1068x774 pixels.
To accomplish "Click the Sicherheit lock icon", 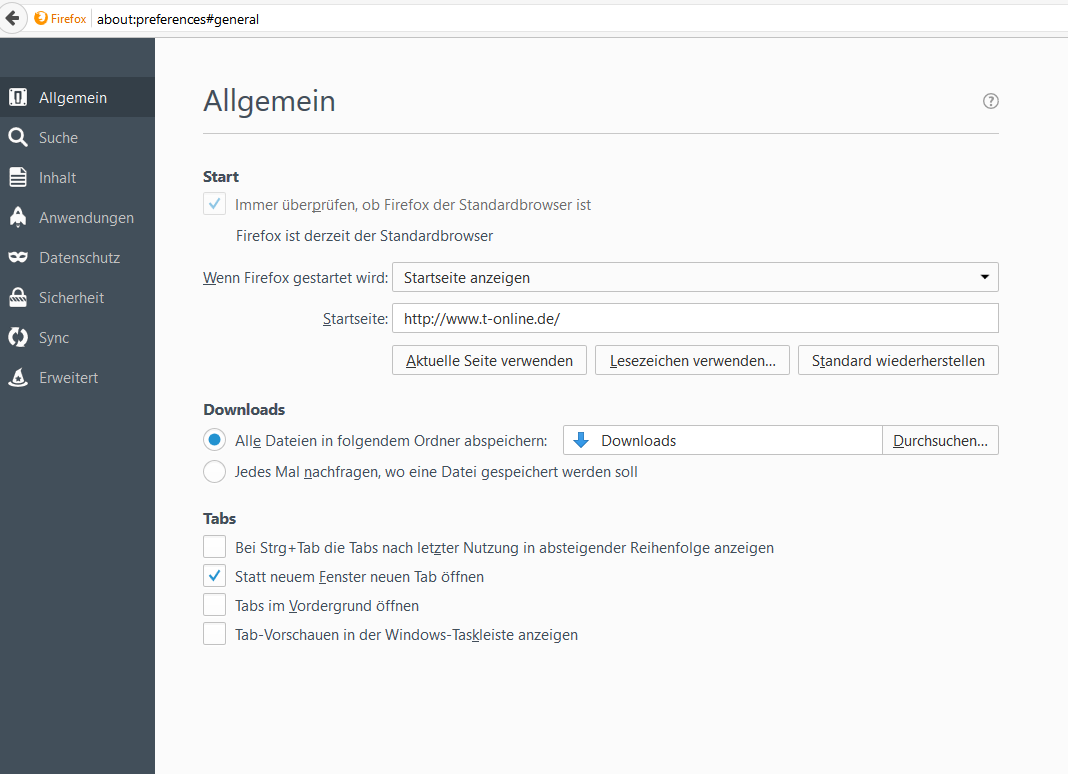I will click(x=18, y=298).
